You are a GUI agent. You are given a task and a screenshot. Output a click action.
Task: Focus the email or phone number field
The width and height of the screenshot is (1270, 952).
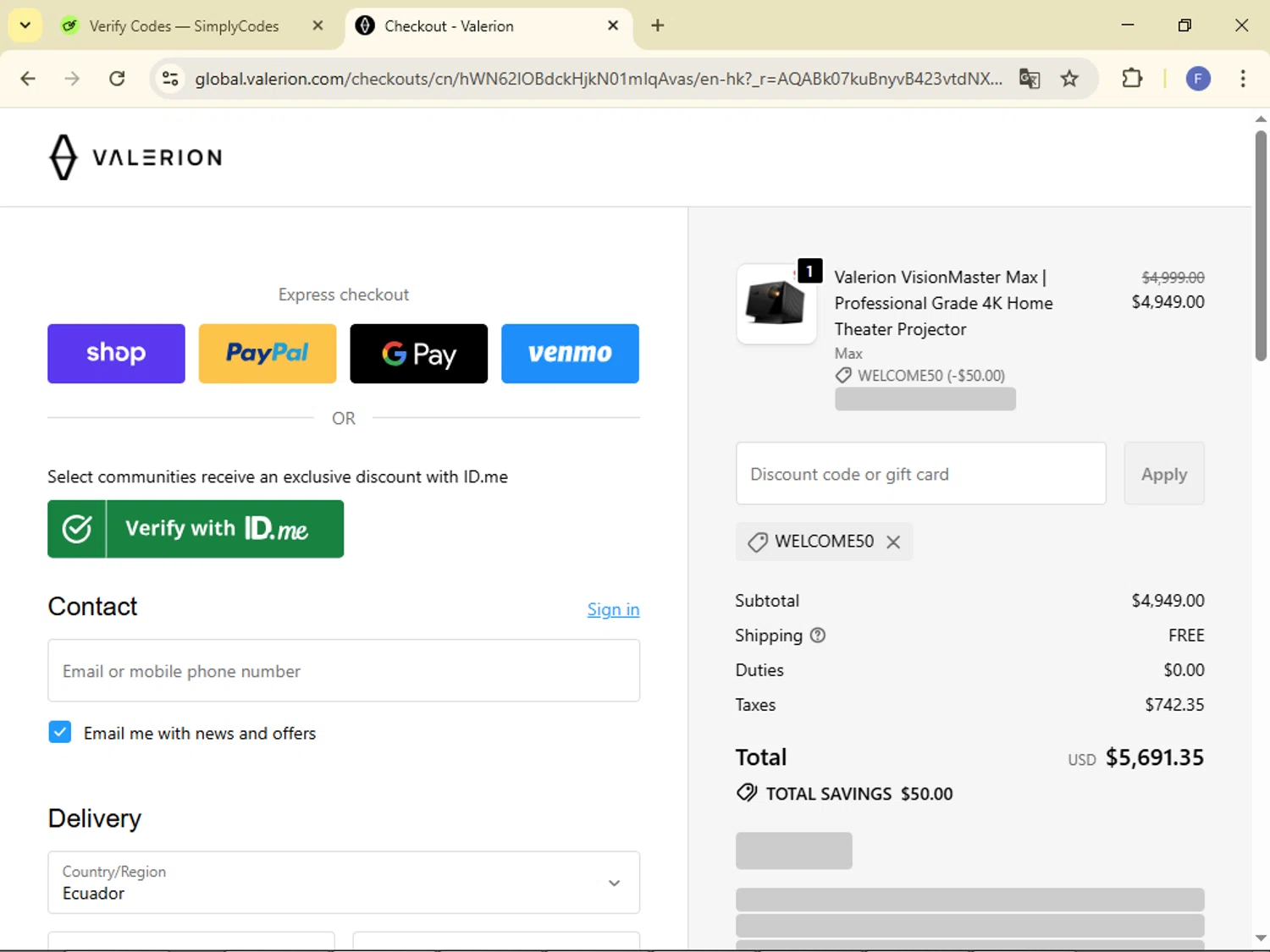coord(344,671)
